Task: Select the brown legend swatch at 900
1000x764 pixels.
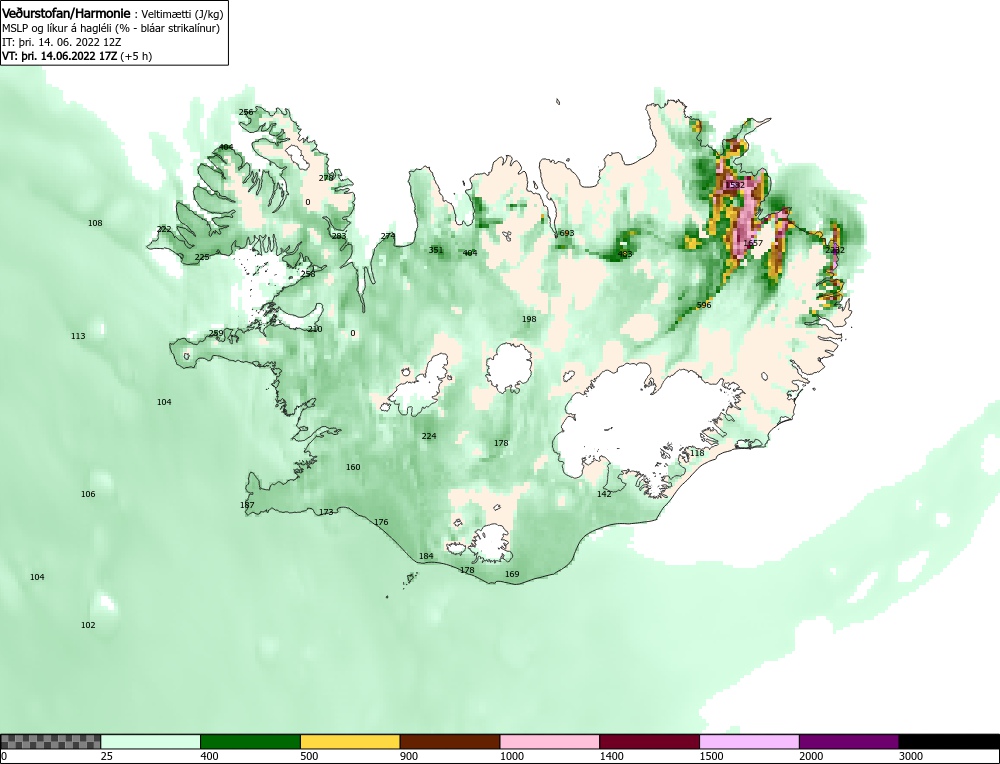Action: click(x=450, y=742)
